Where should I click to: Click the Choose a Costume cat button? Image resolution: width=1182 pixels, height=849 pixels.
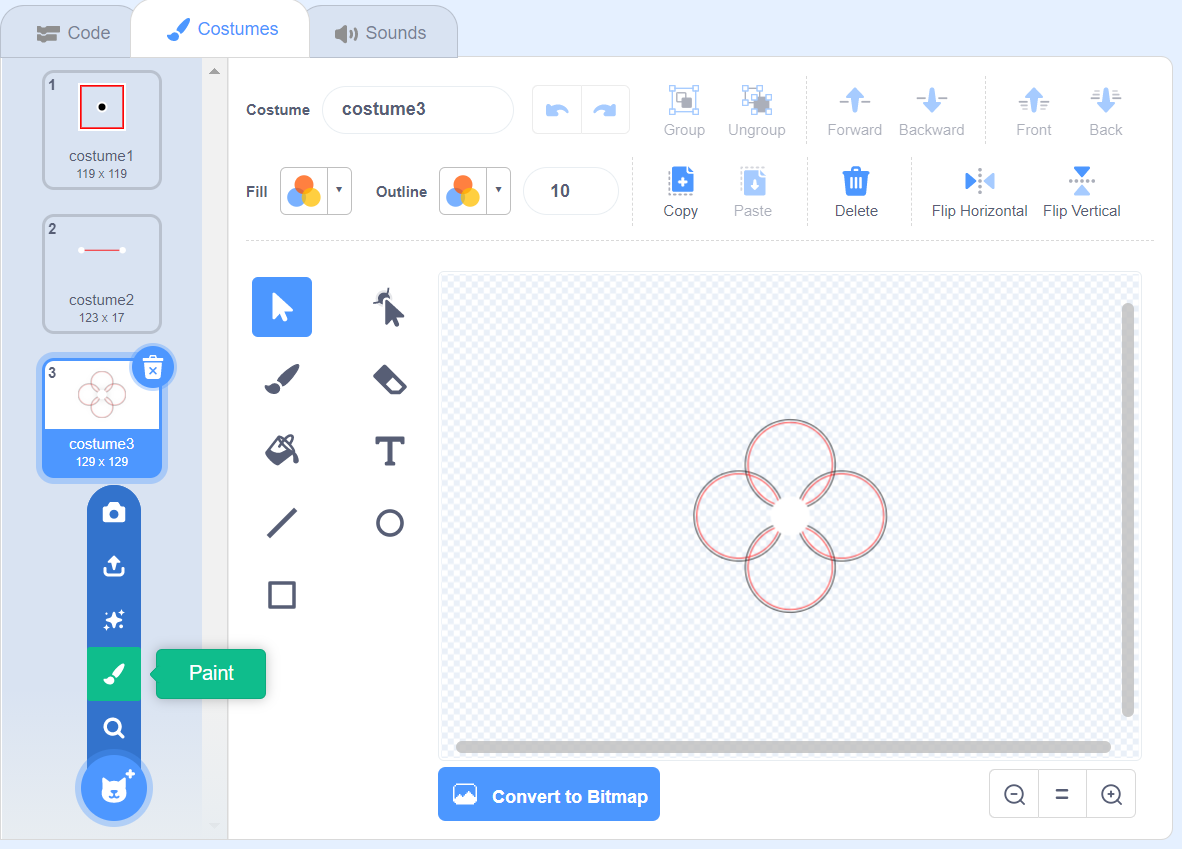coord(114,789)
